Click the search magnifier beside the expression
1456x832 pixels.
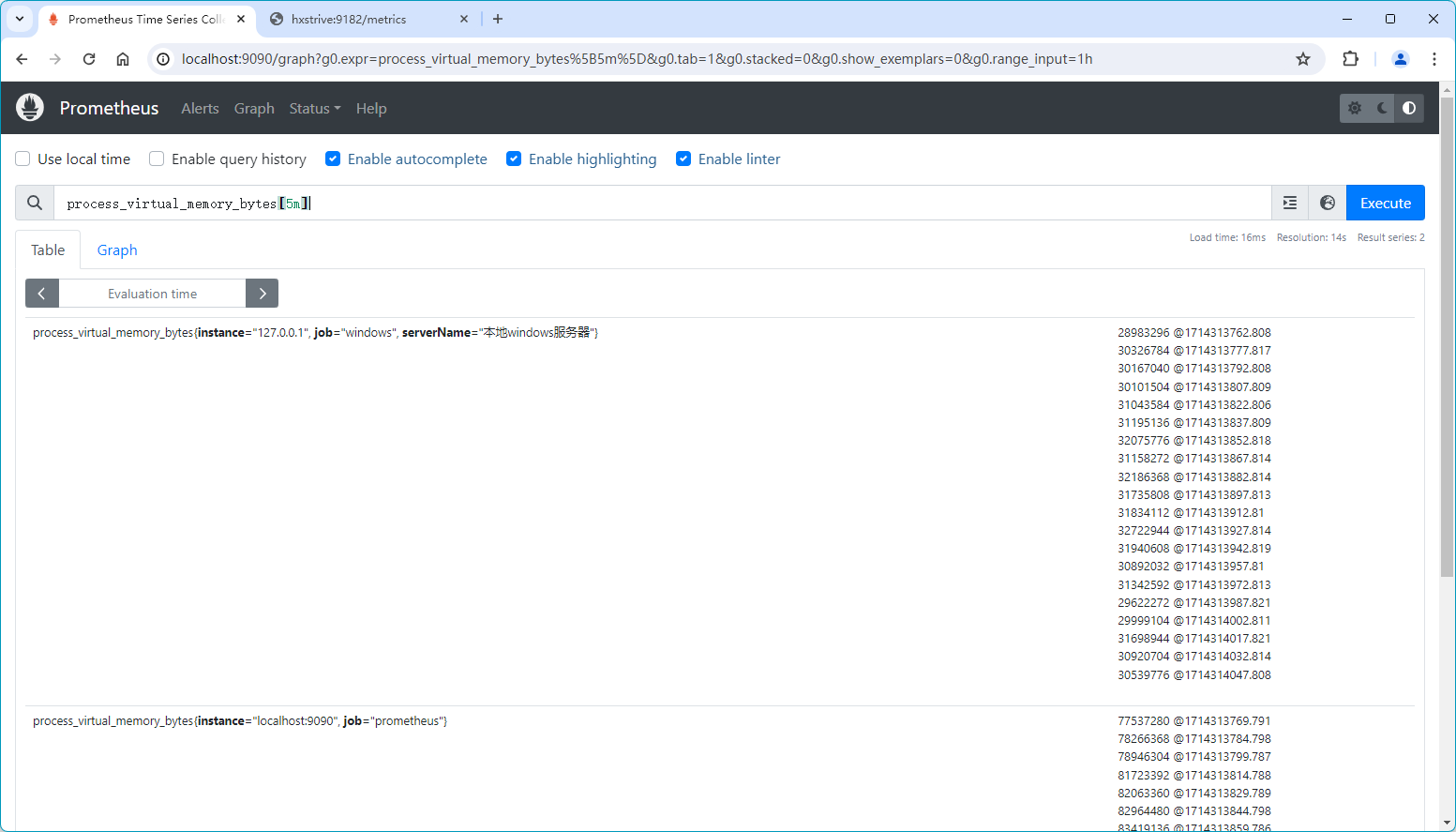pyautogui.click(x=35, y=203)
